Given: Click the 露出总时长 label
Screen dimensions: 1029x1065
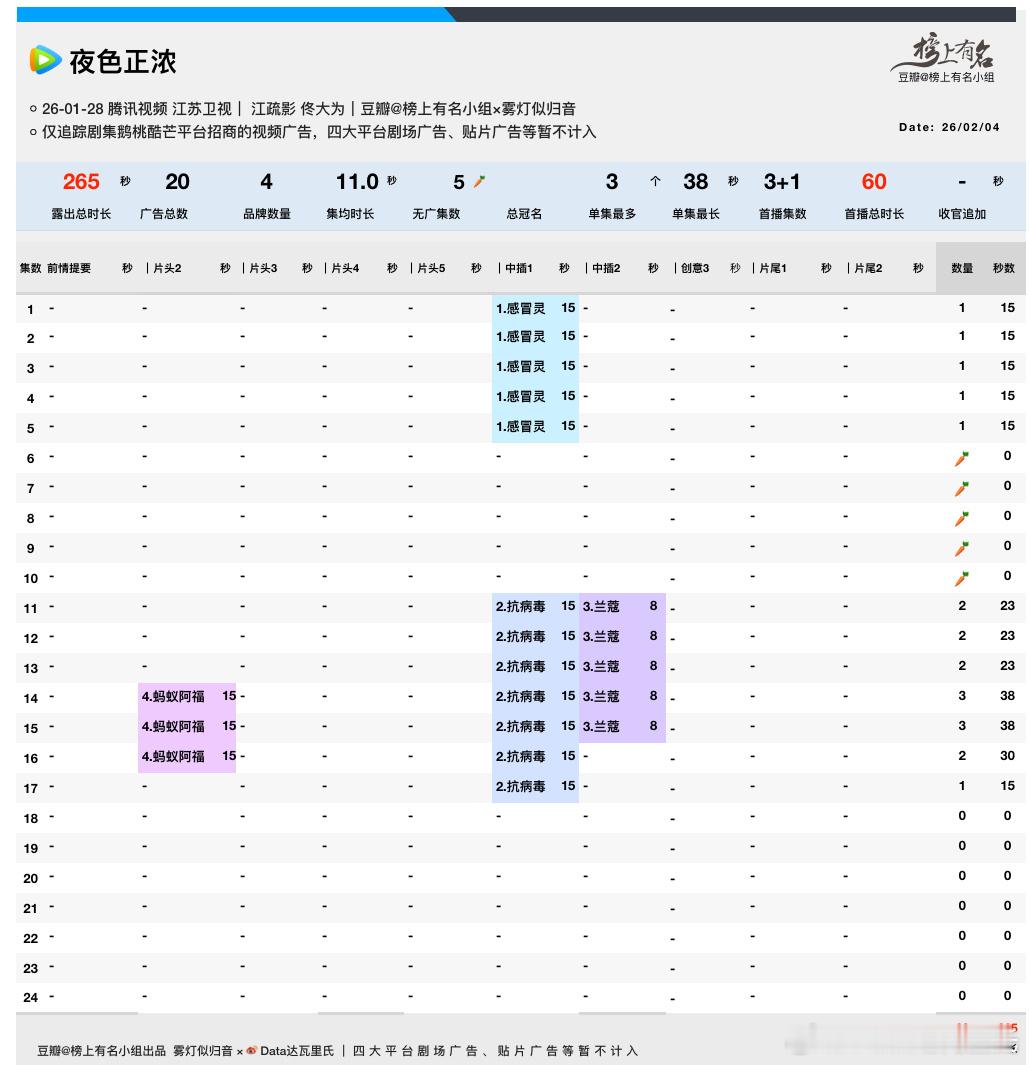Looking at the screenshot, I should pyautogui.click(x=81, y=214).
